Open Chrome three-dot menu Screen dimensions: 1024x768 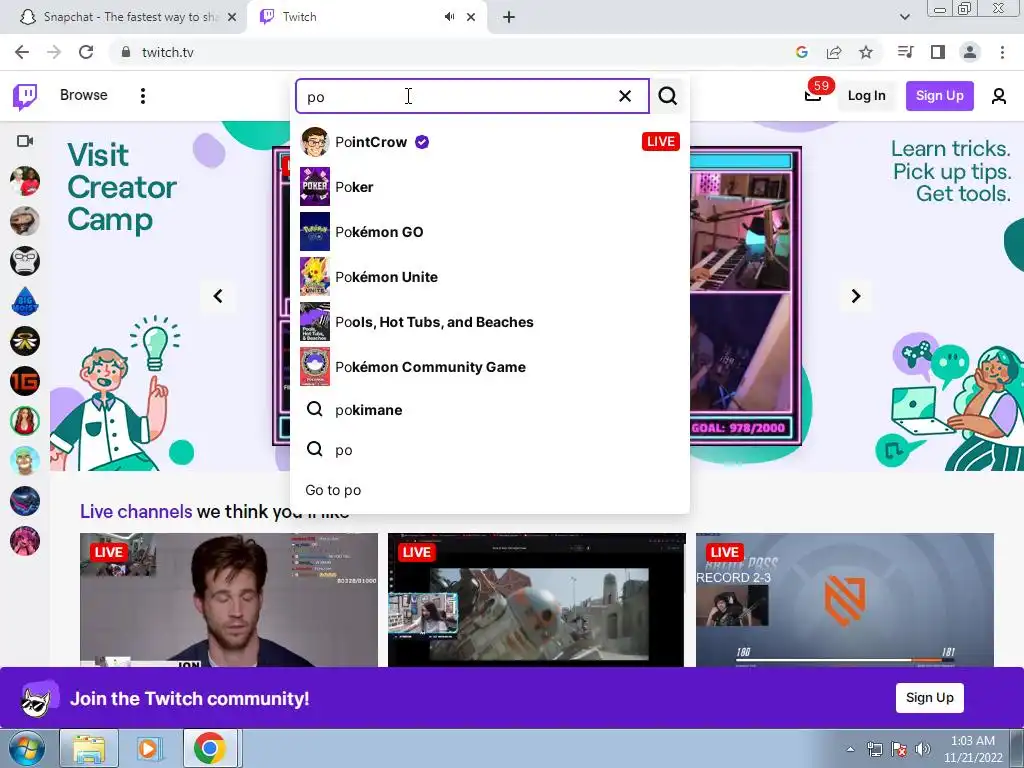(1002, 52)
